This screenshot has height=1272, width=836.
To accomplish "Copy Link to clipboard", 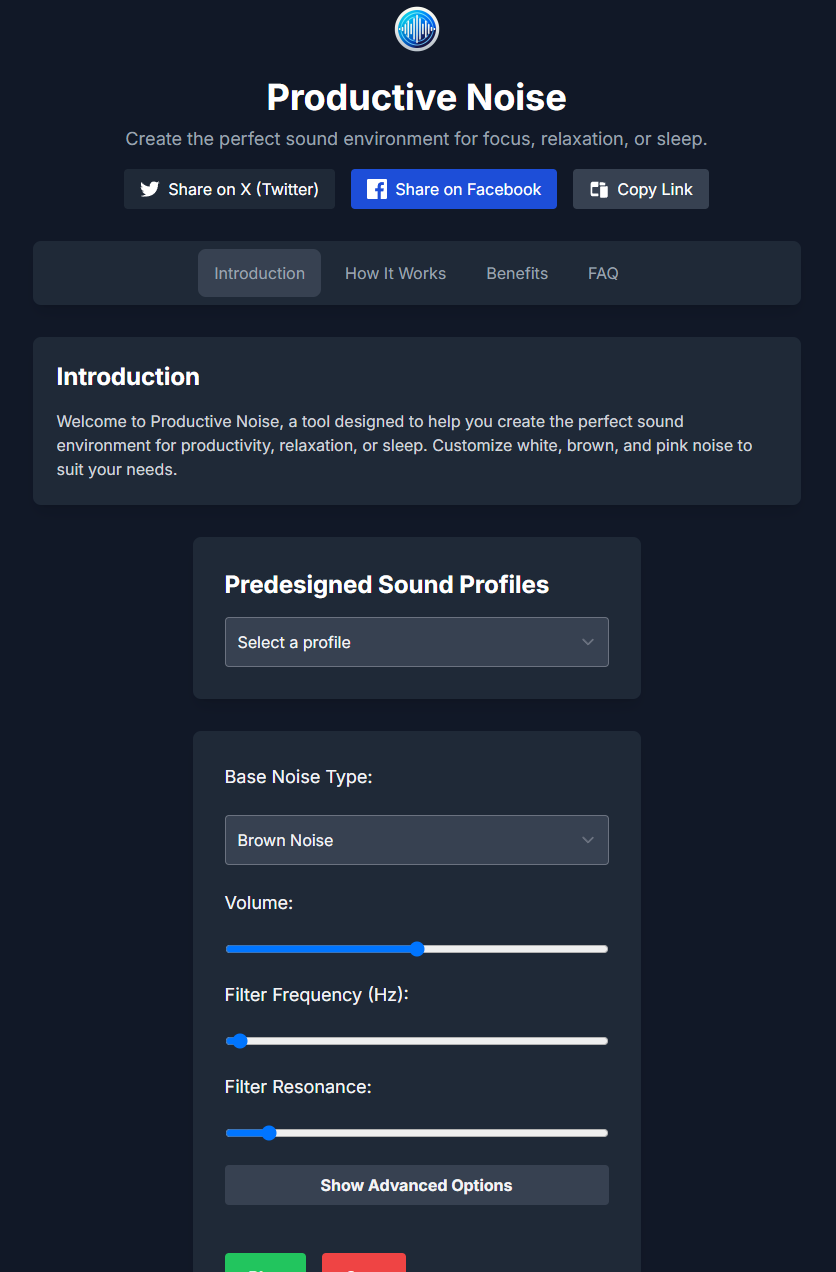I will click(641, 189).
